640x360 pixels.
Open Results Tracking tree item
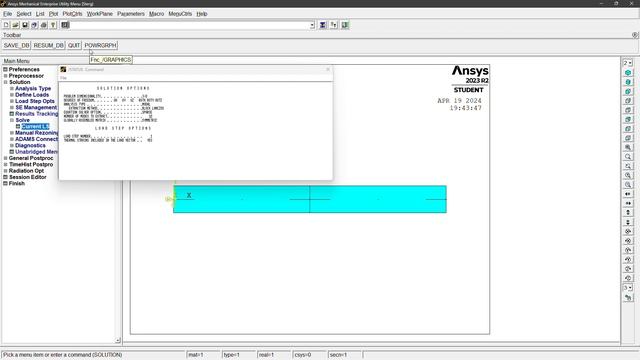point(36,114)
